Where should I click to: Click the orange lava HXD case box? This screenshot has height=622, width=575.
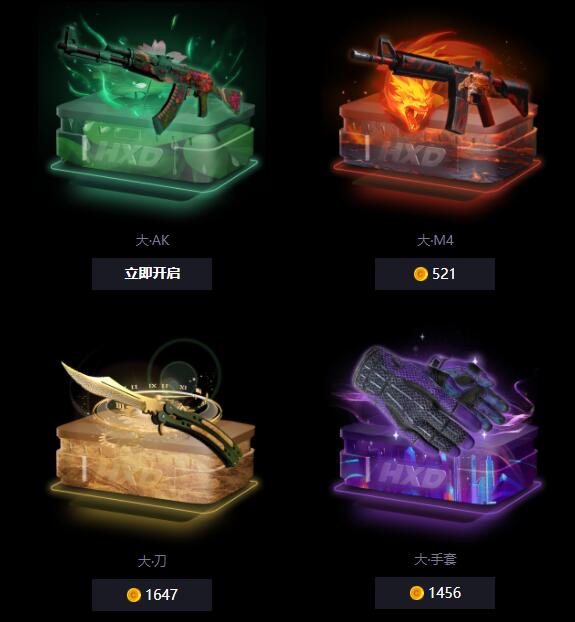click(438, 149)
